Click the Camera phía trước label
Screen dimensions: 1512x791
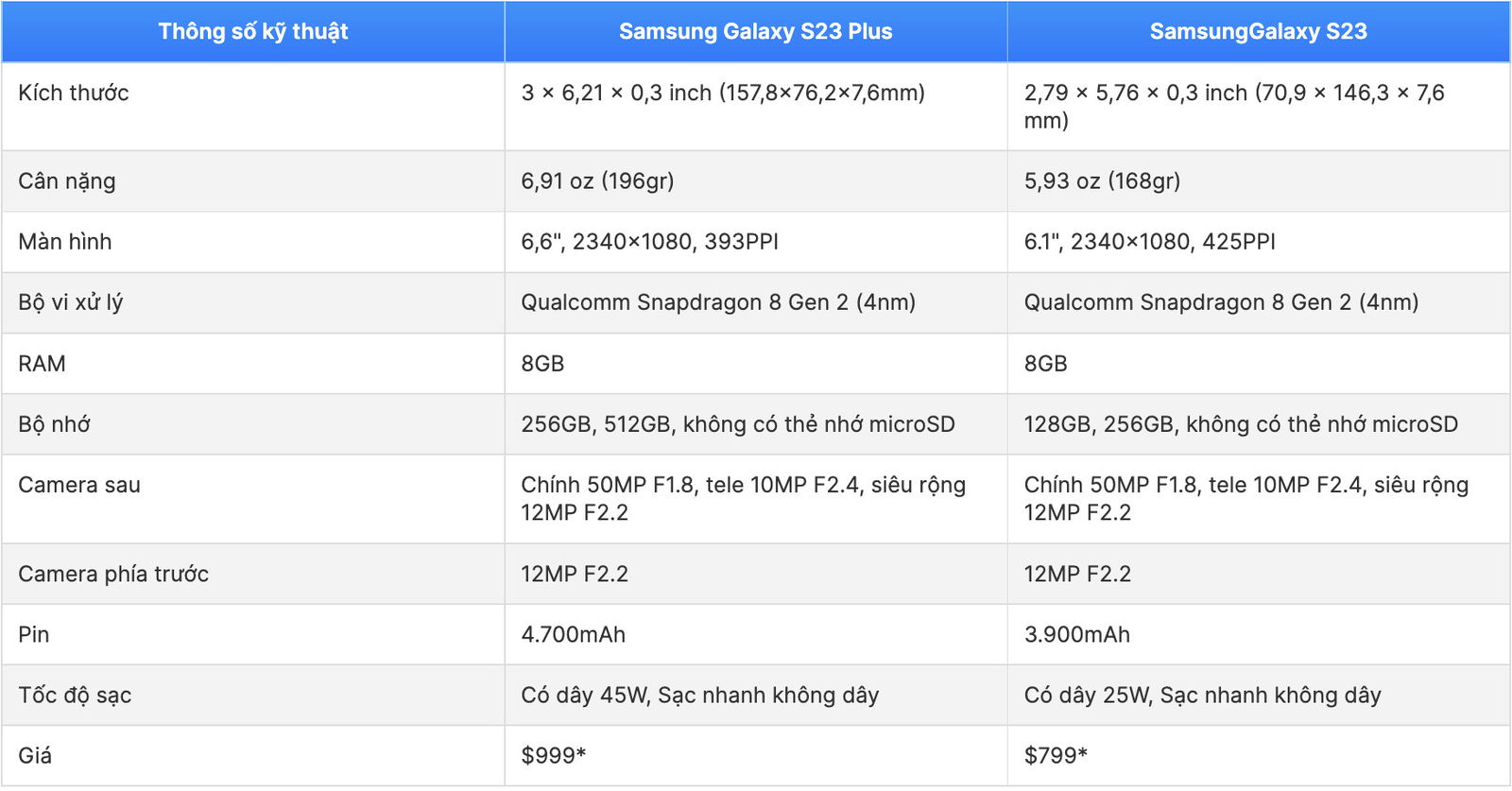pos(113,574)
